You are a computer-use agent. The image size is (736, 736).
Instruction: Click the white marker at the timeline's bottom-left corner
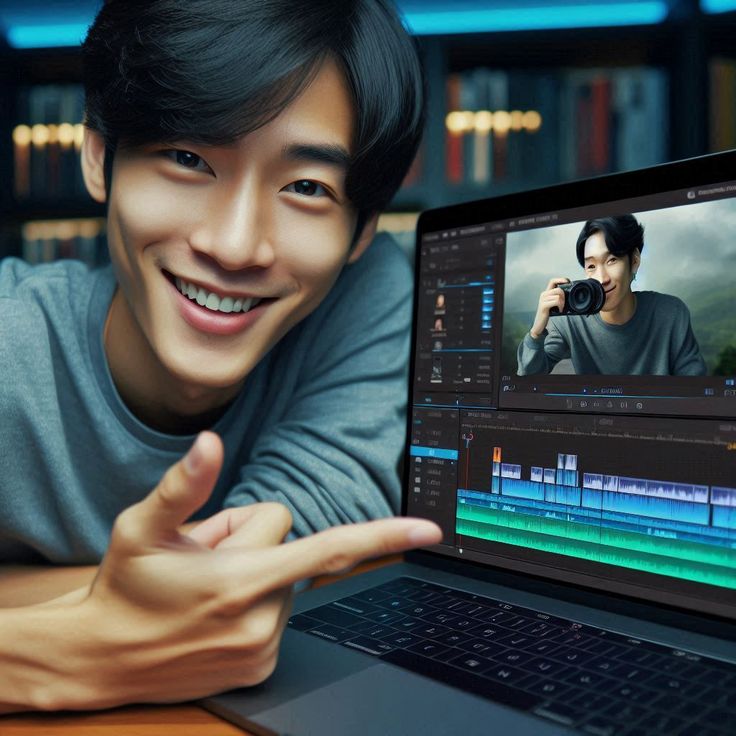click(460, 551)
